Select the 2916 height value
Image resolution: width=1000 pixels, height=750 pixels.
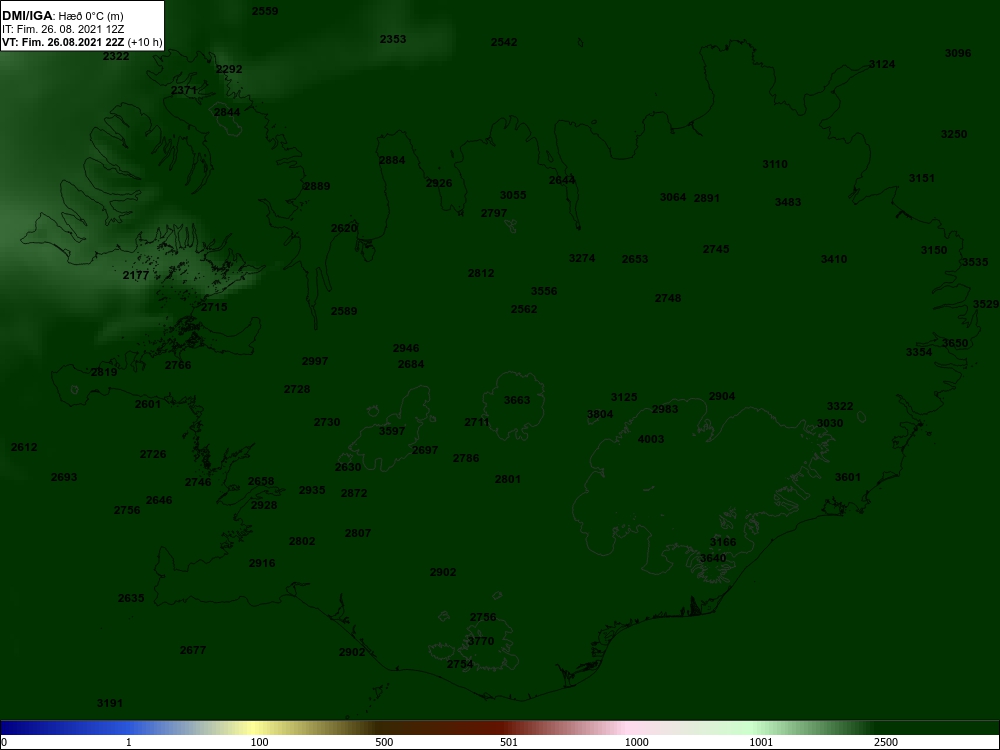[262, 563]
